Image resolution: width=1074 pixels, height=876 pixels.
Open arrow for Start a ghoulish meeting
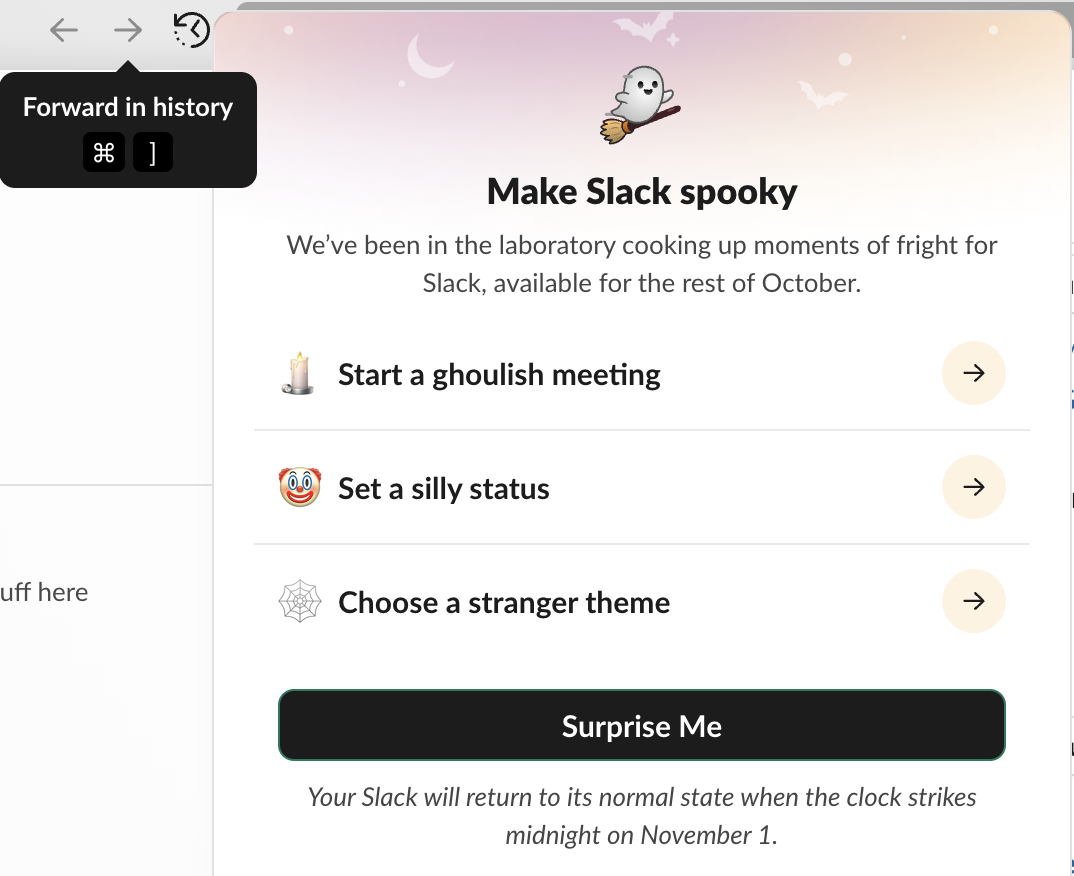tap(973, 374)
